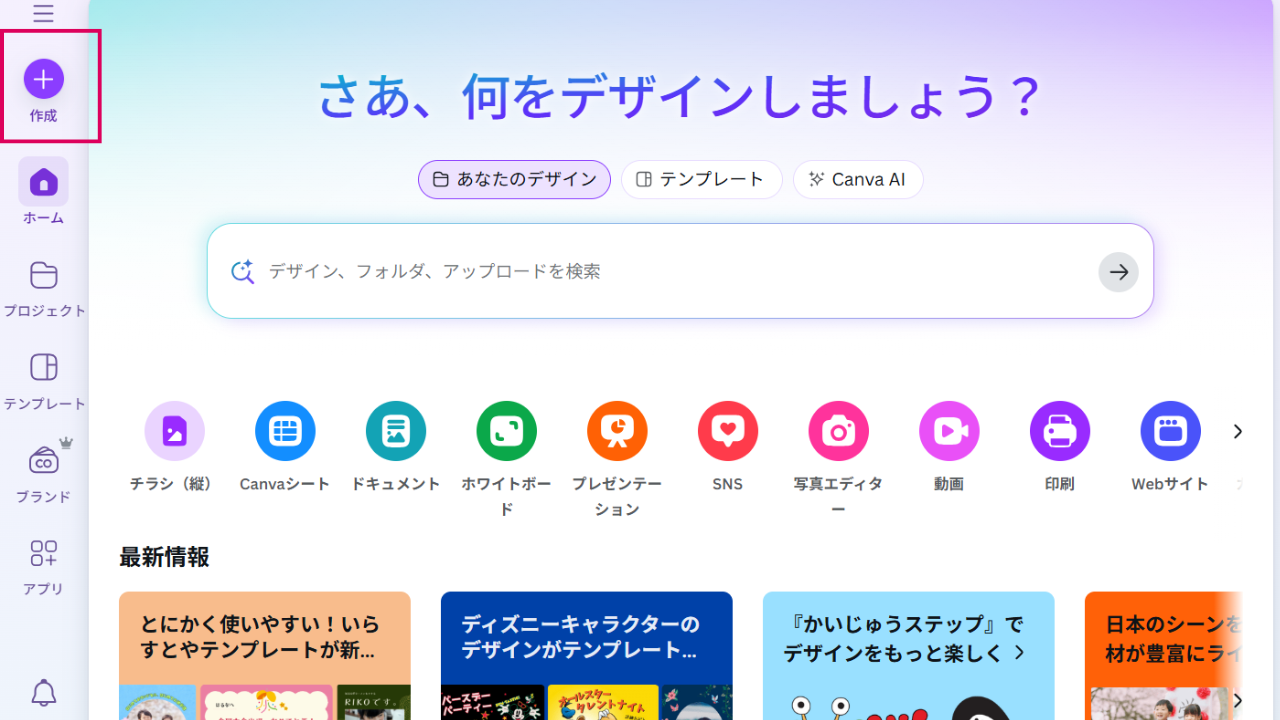Switch to the Canva AI tab

point(857,180)
